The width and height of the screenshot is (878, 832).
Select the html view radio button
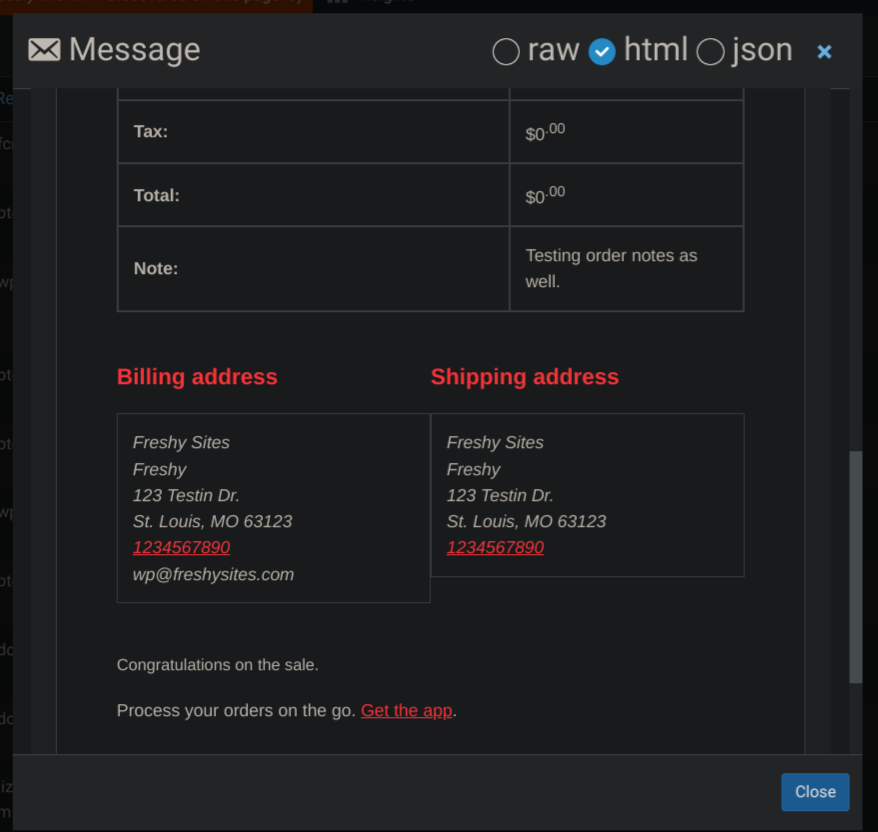tap(601, 50)
